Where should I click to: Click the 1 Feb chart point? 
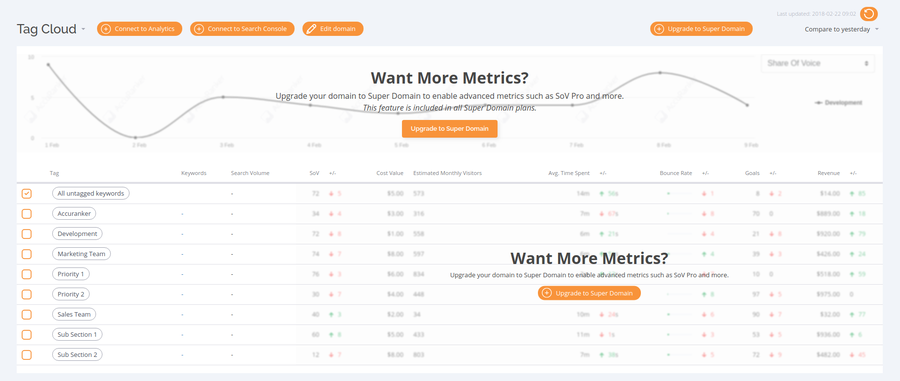[48, 65]
